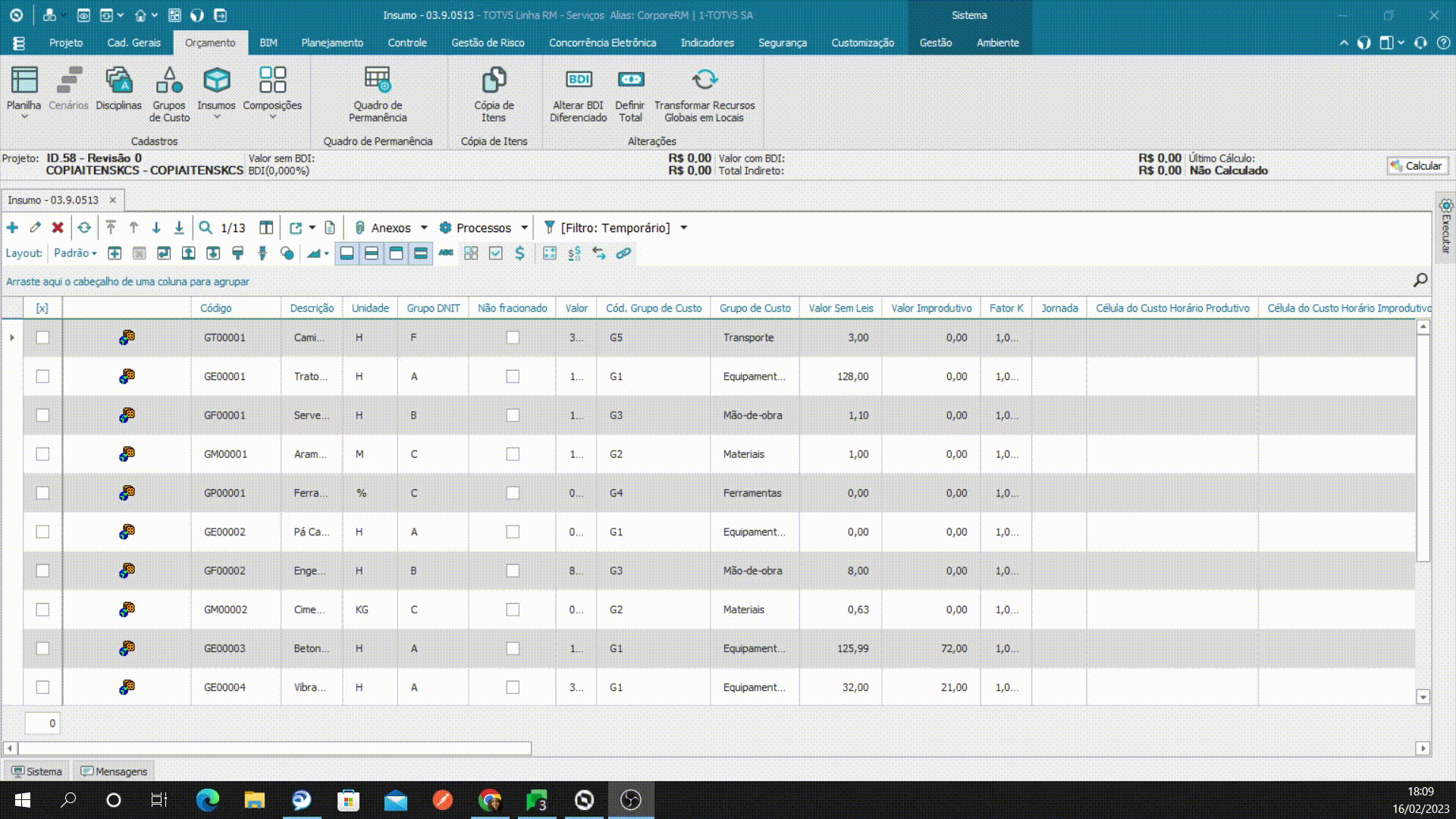Check the row checkbox for GT00001
Viewport: 1456px width, 819px height.
click(x=42, y=337)
